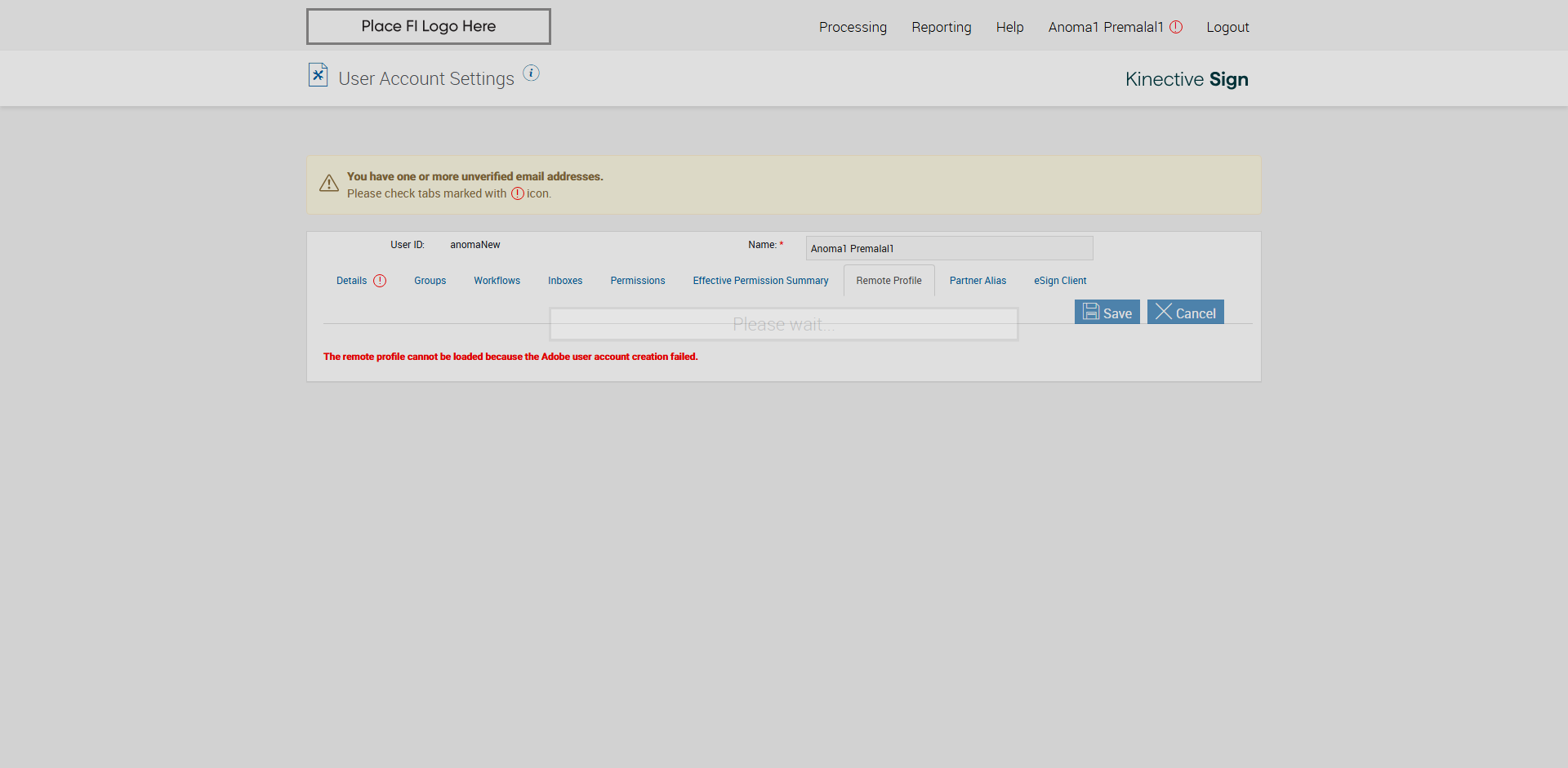Open the Processing menu
Image resolution: width=1568 pixels, height=768 pixels.
[853, 27]
